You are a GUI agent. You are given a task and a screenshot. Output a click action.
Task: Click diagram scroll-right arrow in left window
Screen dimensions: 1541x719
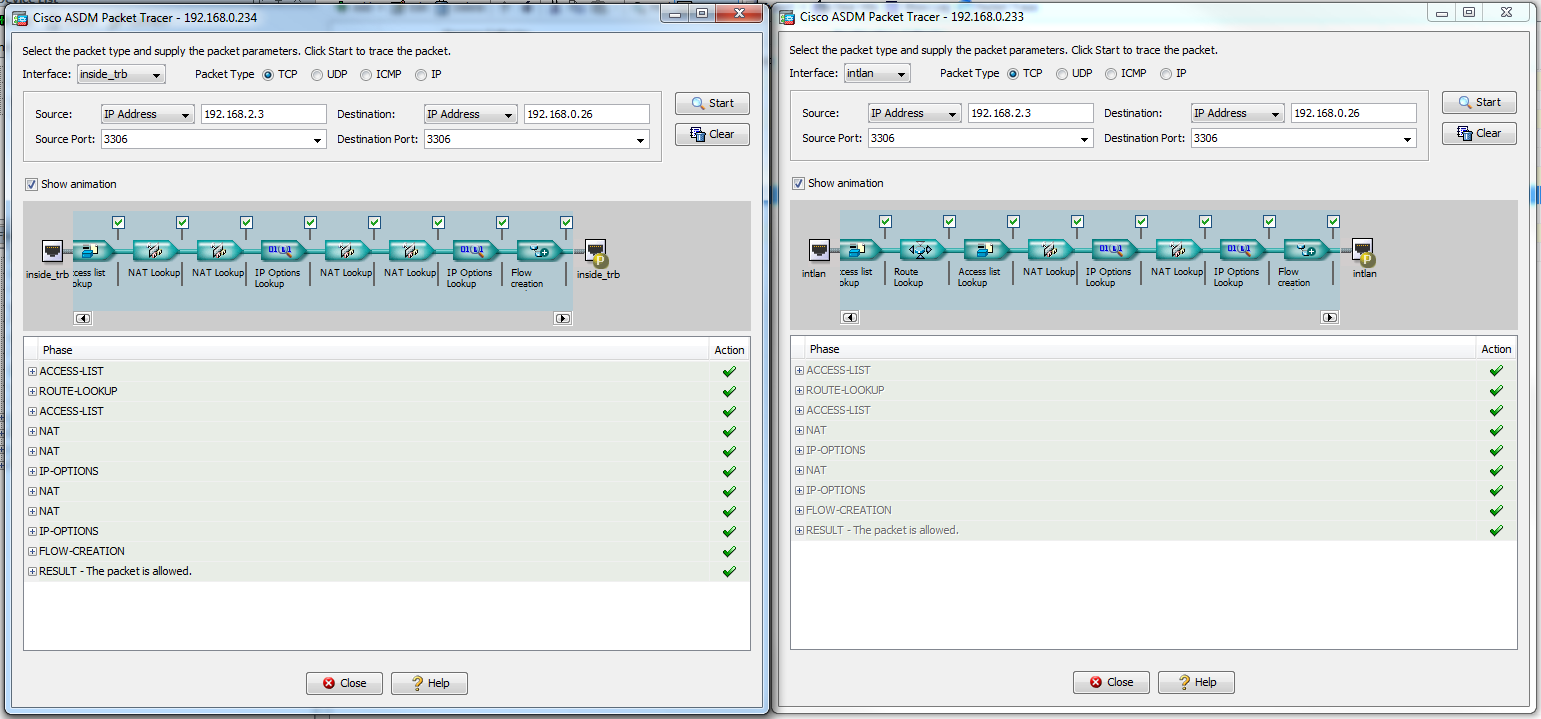pyautogui.click(x=563, y=318)
